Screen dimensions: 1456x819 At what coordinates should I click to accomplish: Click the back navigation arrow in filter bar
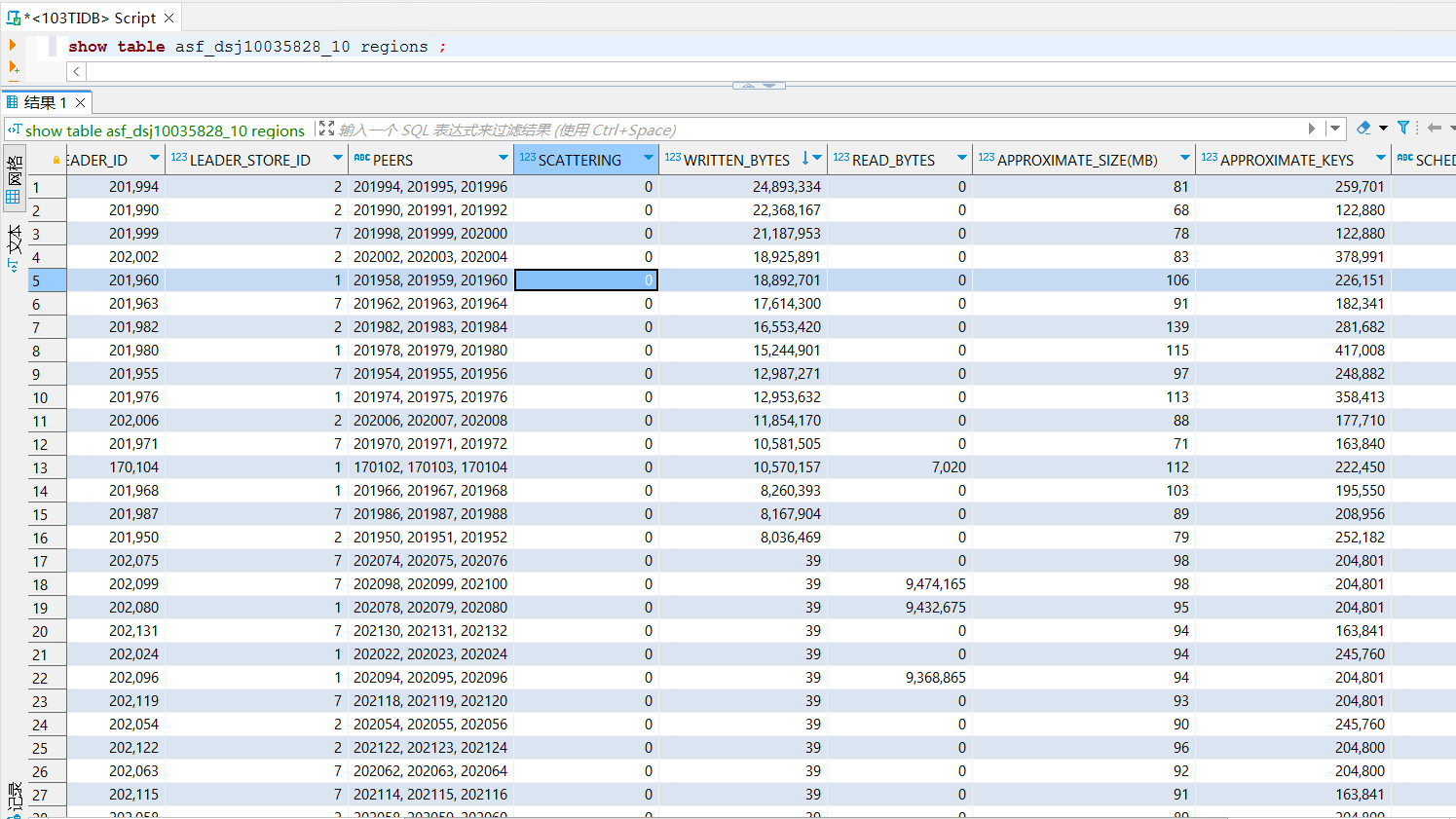tap(1434, 129)
